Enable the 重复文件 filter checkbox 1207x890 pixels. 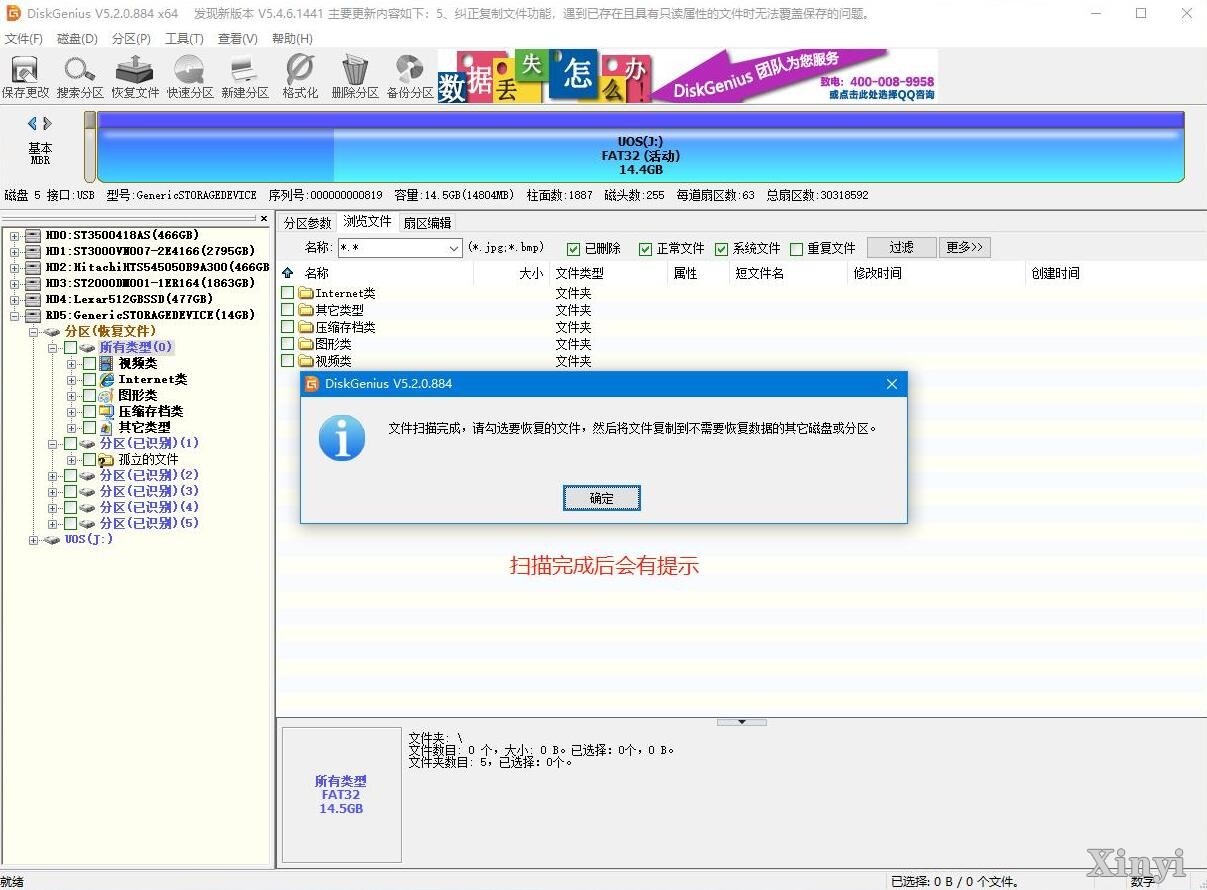(797, 249)
